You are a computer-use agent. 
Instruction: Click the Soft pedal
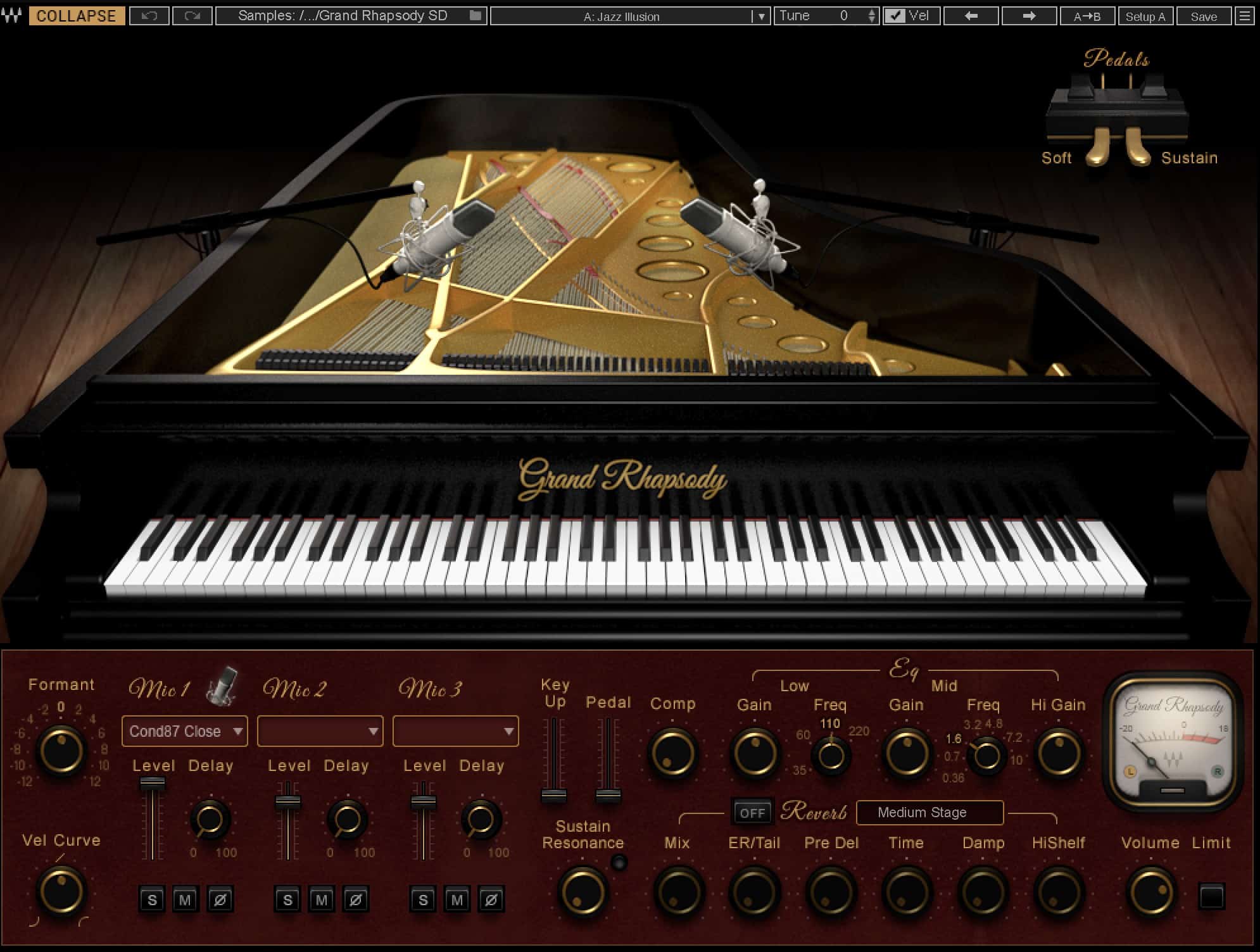coord(1098,147)
